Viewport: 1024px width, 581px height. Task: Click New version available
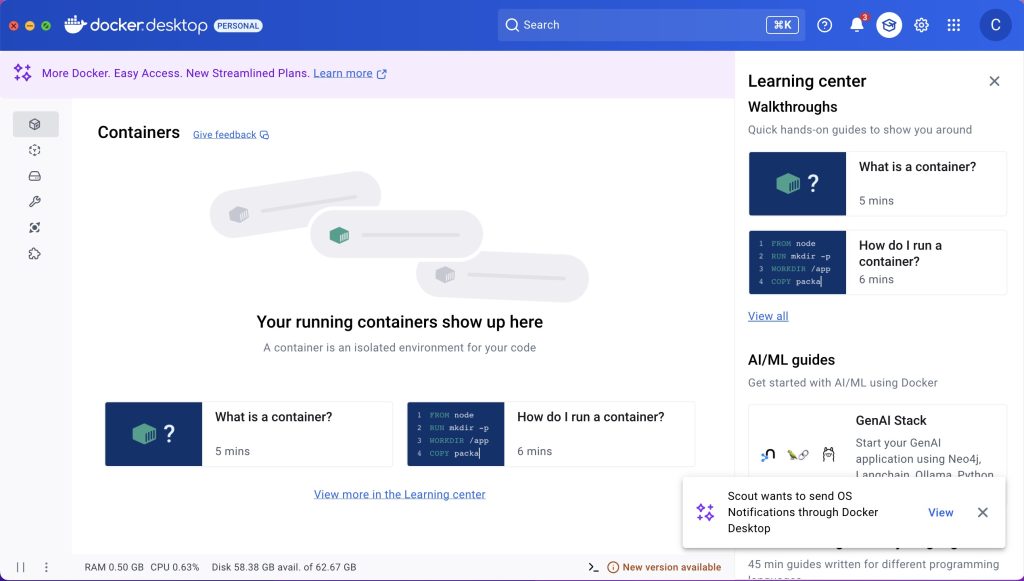(664, 567)
